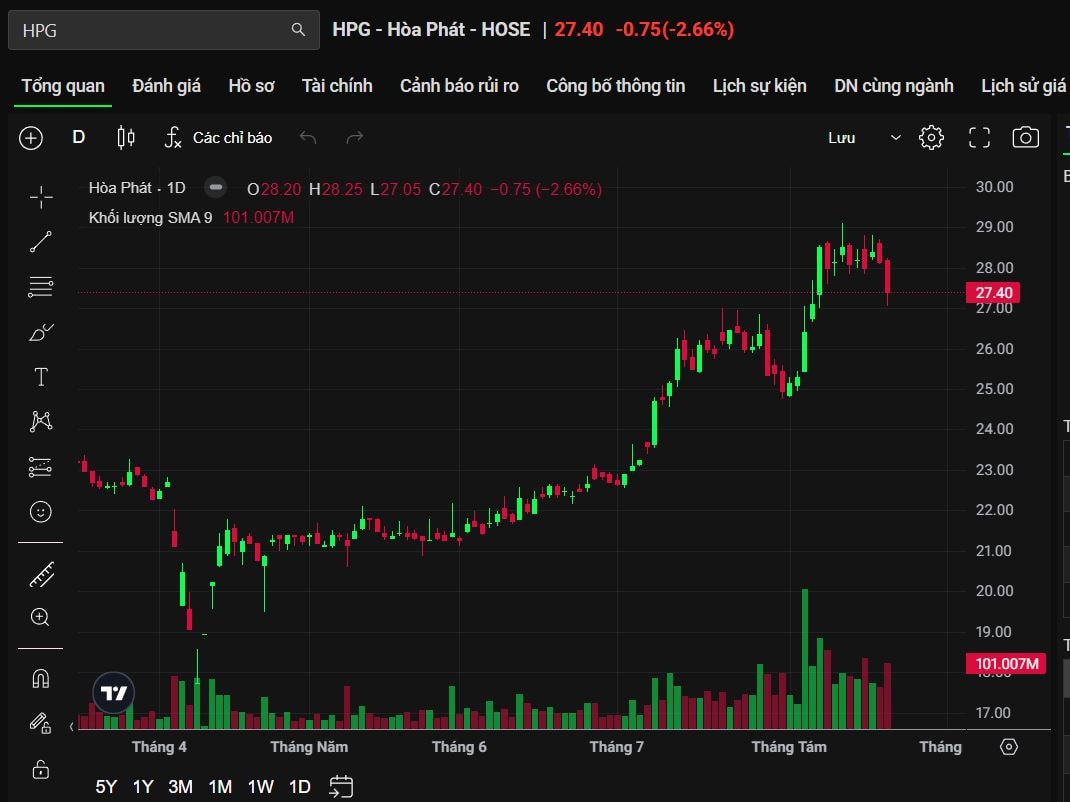Select the 1M date range
Screen dimensions: 1070x802
coord(220,786)
